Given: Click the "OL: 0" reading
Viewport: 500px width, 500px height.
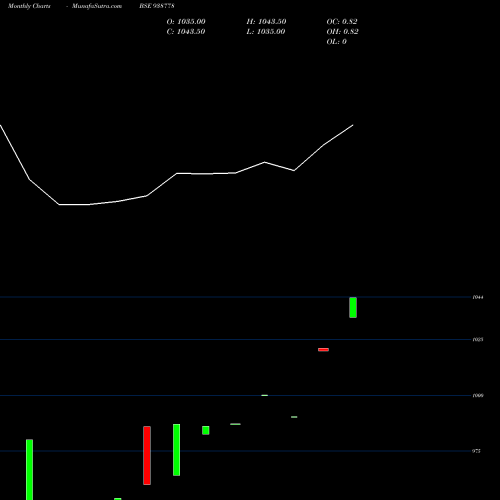Looking at the screenshot, I should pos(337,42).
